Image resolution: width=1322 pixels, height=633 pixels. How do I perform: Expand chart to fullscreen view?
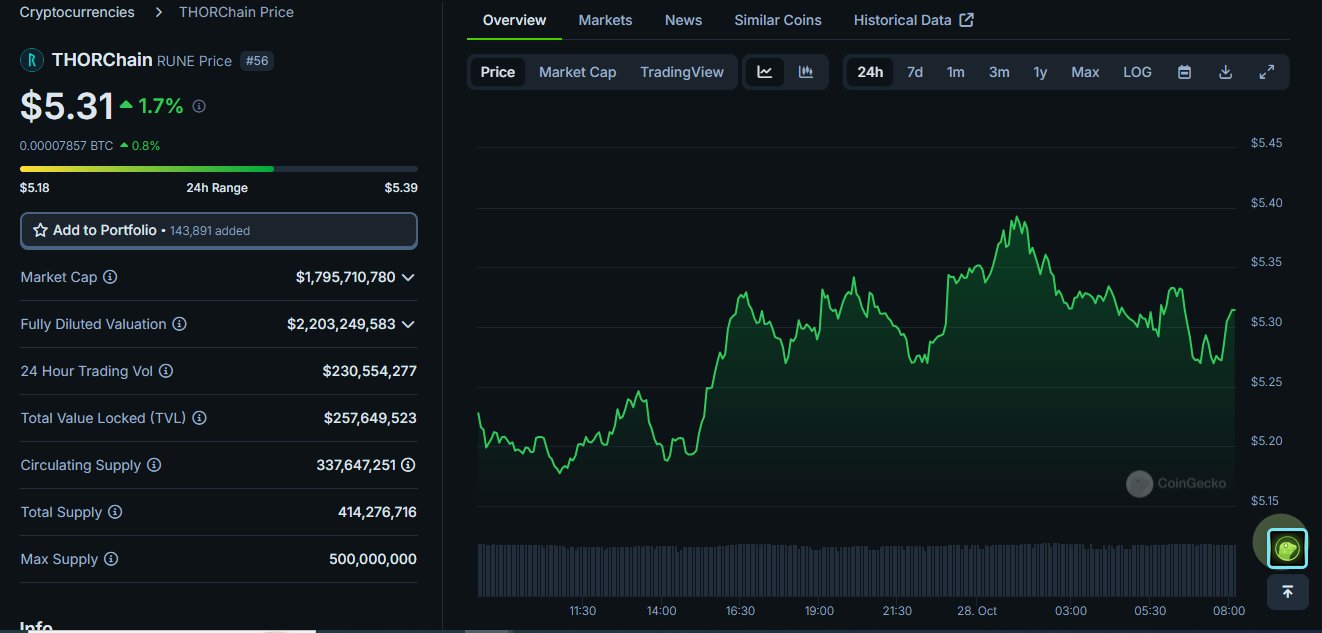[x=1266, y=71]
